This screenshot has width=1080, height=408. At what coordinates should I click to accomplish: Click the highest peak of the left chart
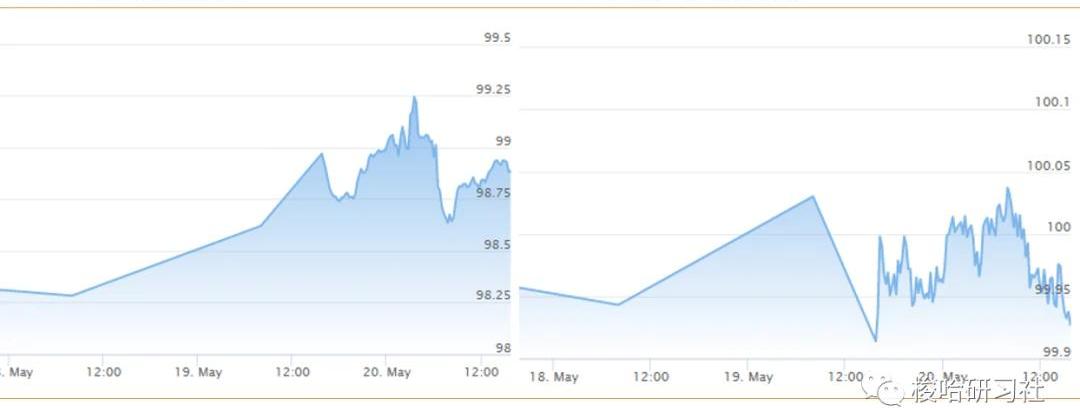click(x=414, y=97)
